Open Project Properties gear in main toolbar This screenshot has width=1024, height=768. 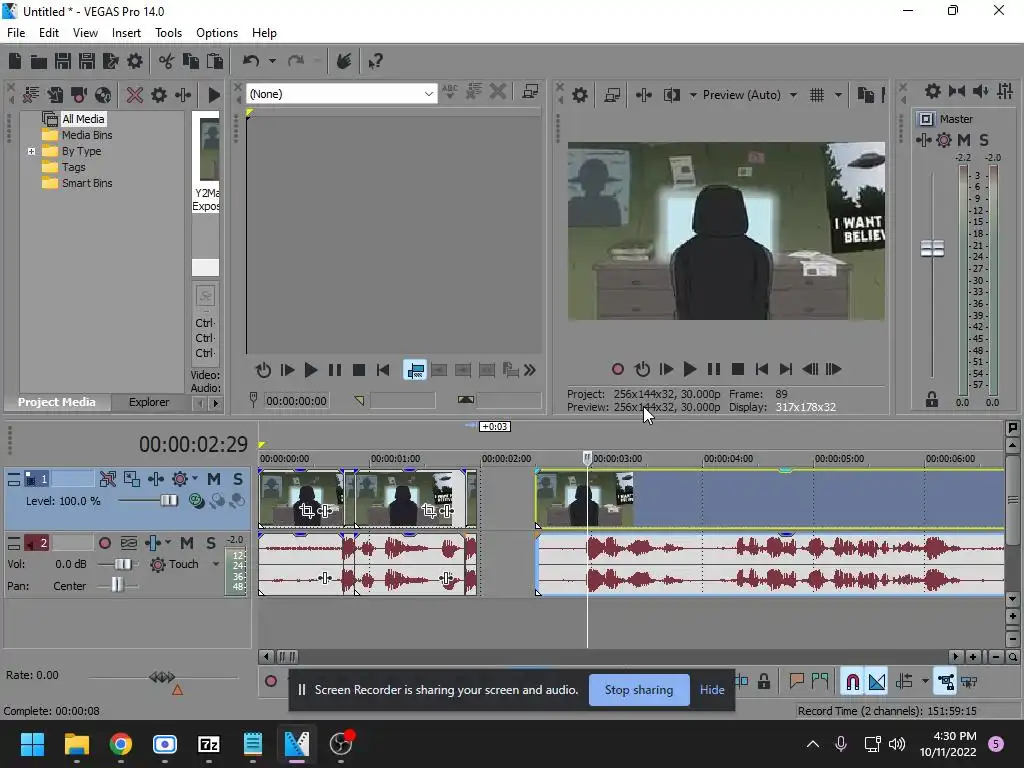(x=135, y=61)
